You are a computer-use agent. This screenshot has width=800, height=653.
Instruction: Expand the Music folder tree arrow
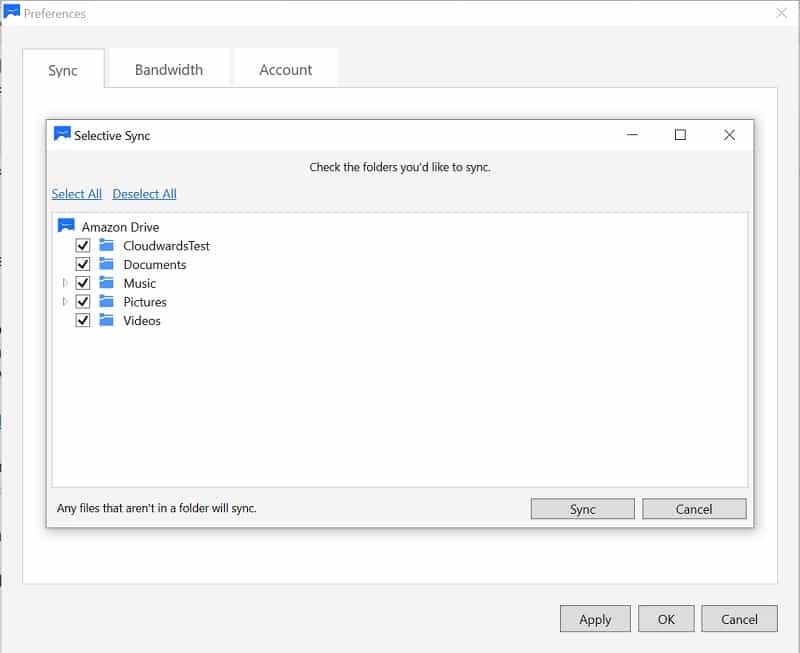65,283
